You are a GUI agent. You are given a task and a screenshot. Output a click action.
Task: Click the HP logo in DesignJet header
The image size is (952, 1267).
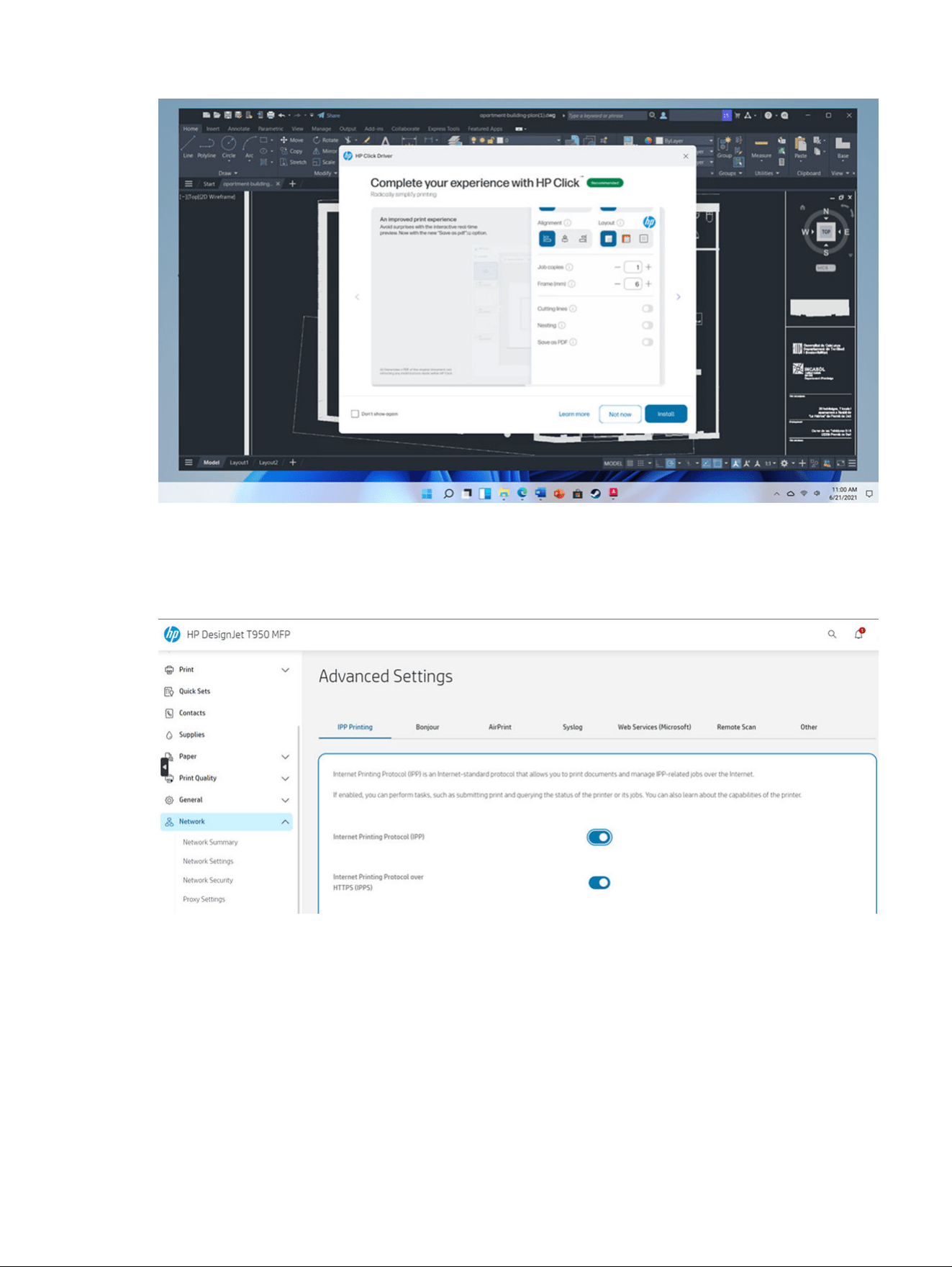(172, 634)
